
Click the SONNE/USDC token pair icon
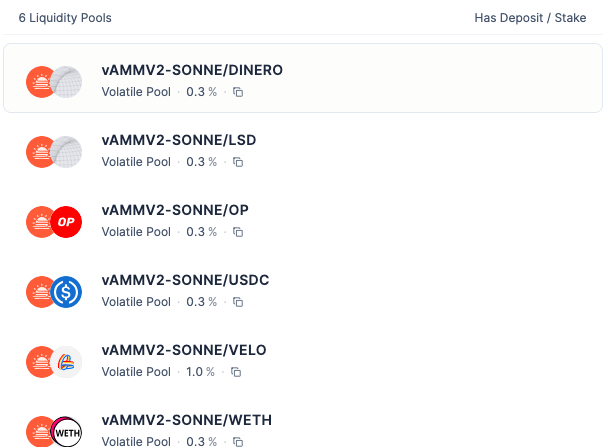(54, 291)
